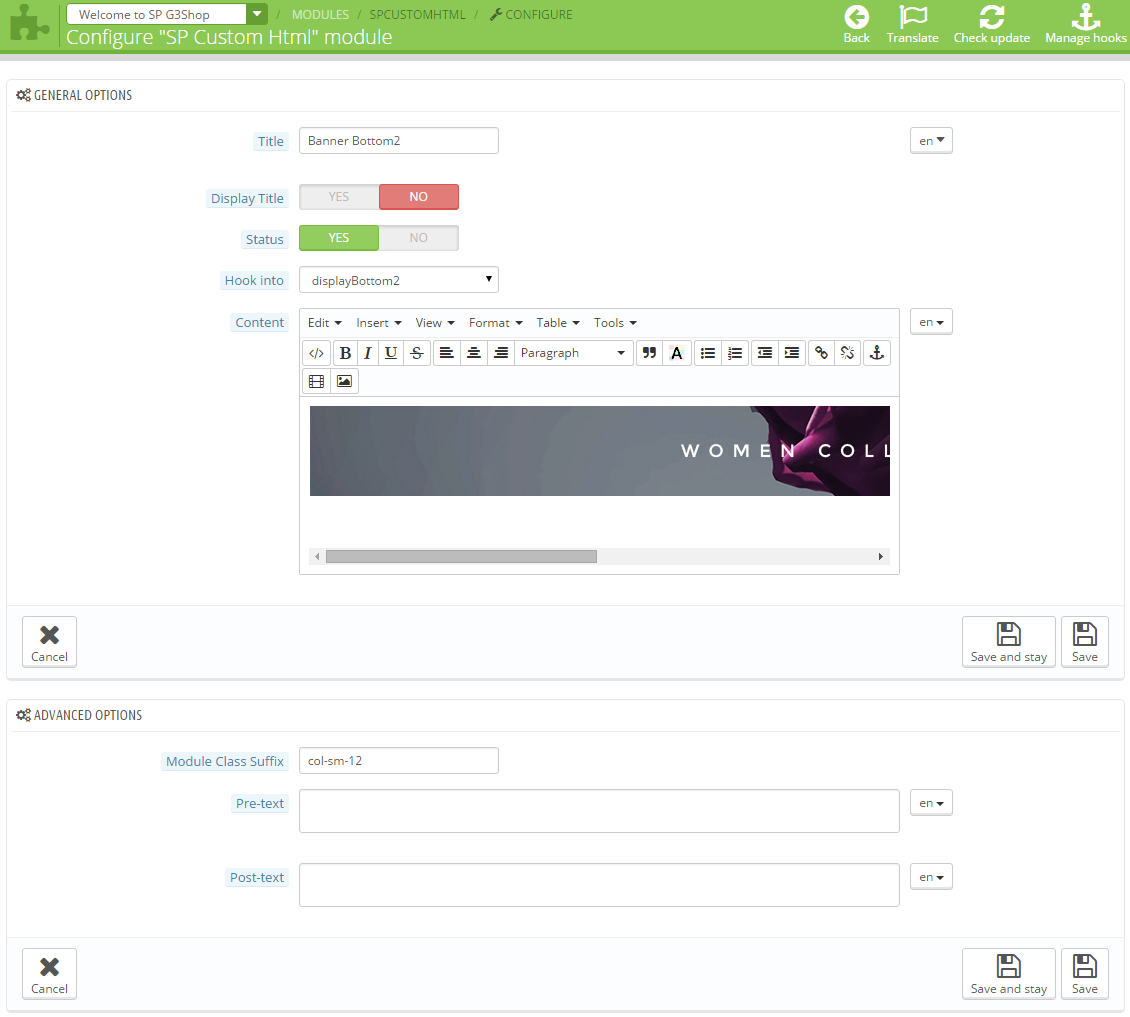Click the remove link icon
The width and height of the screenshot is (1130, 1017).
(848, 353)
